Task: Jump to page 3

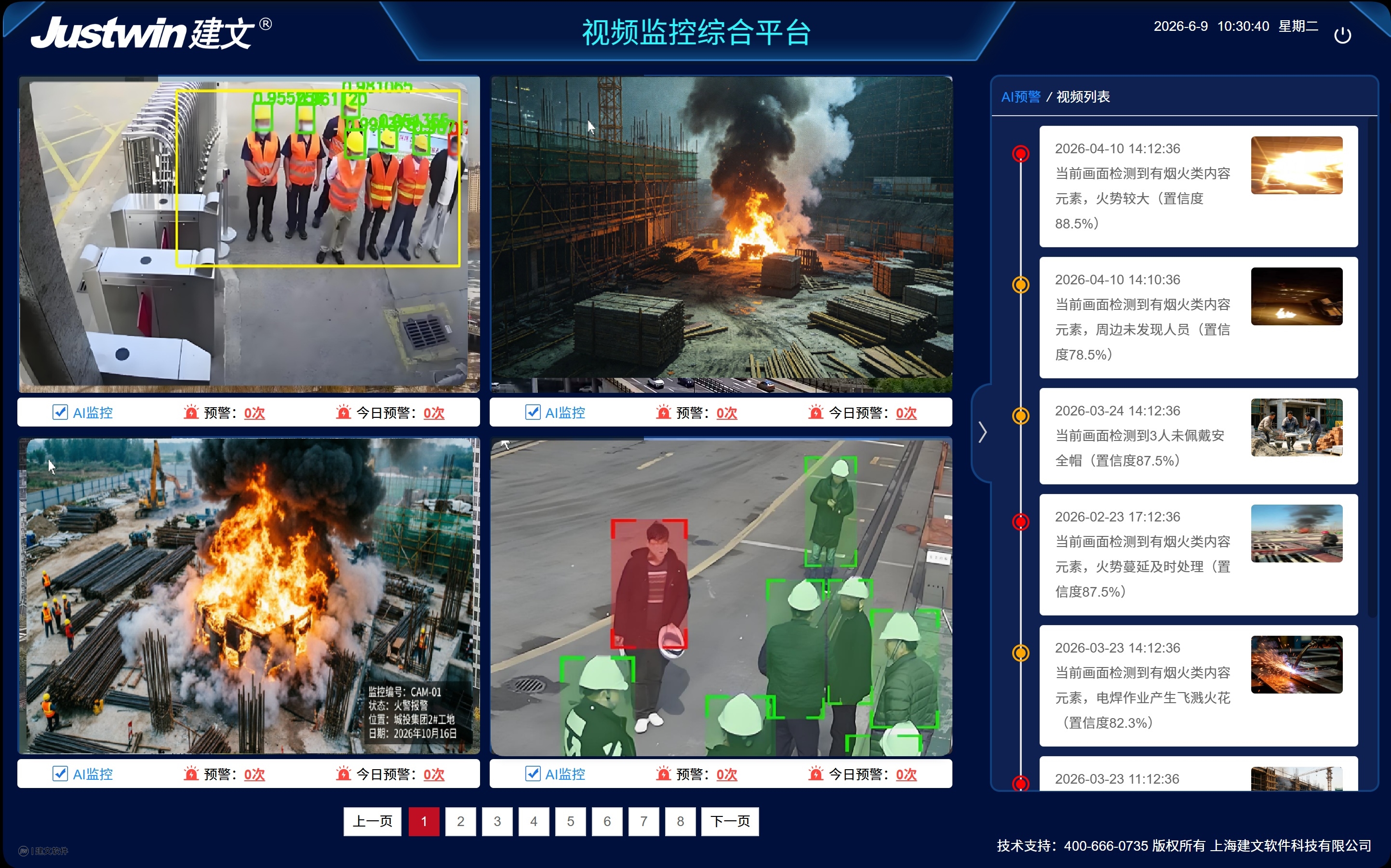Action: click(x=497, y=822)
